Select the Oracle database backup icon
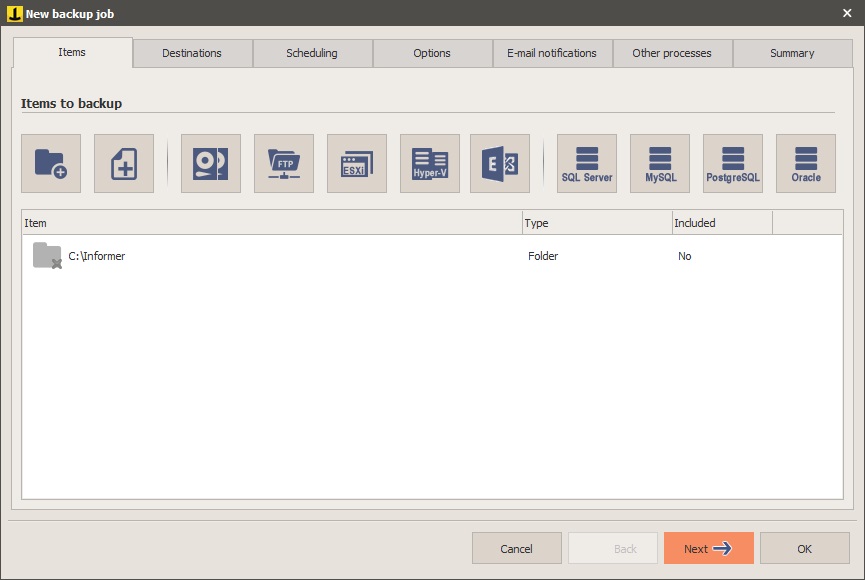Screen dimensions: 865x580 (x=805, y=162)
